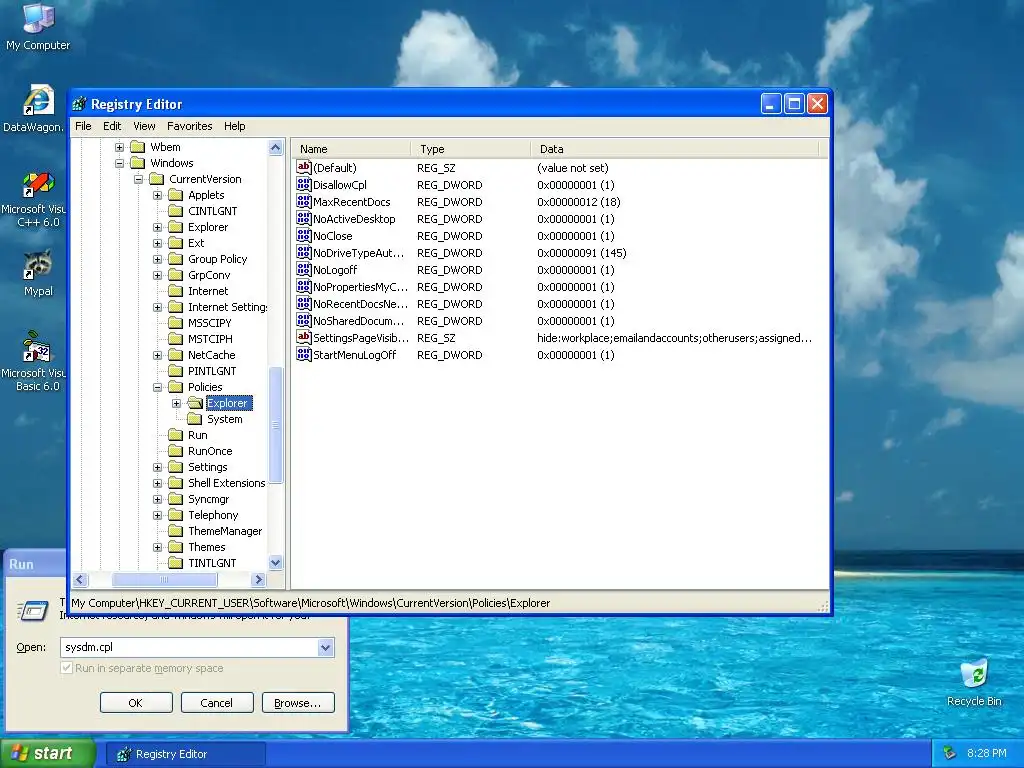
Task: Click the Run folder icon in tree
Action: tap(175, 435)
